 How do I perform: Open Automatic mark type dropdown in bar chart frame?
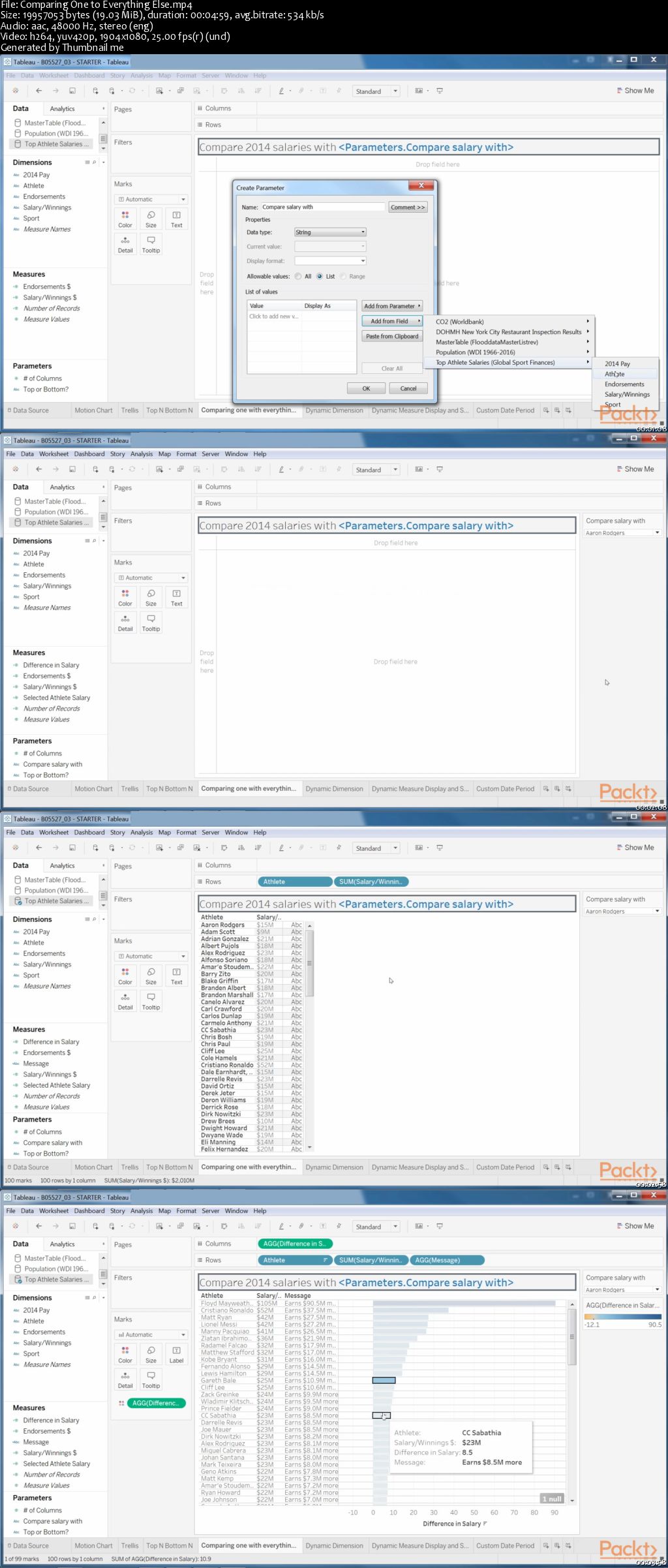tap(151, 1334)
